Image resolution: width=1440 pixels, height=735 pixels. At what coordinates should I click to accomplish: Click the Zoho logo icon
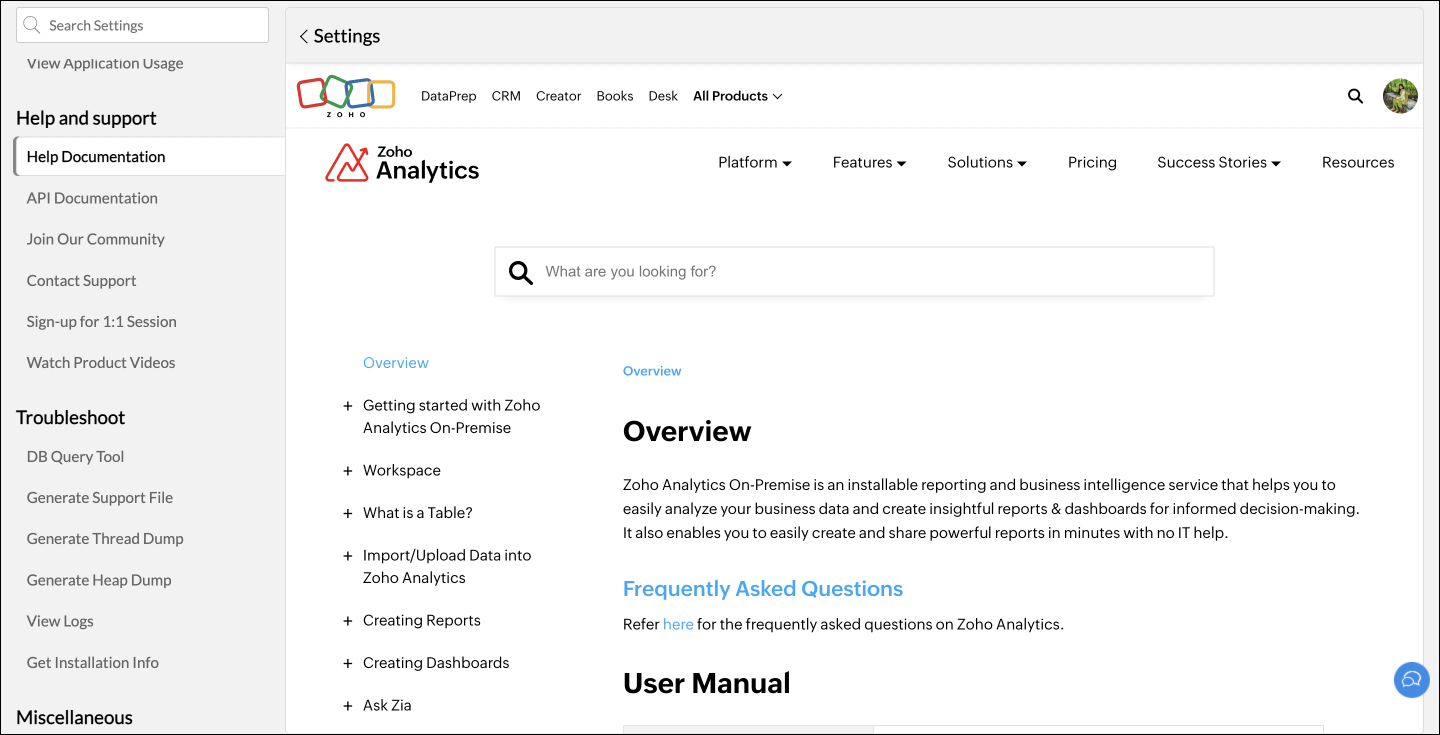click(346, 96)
